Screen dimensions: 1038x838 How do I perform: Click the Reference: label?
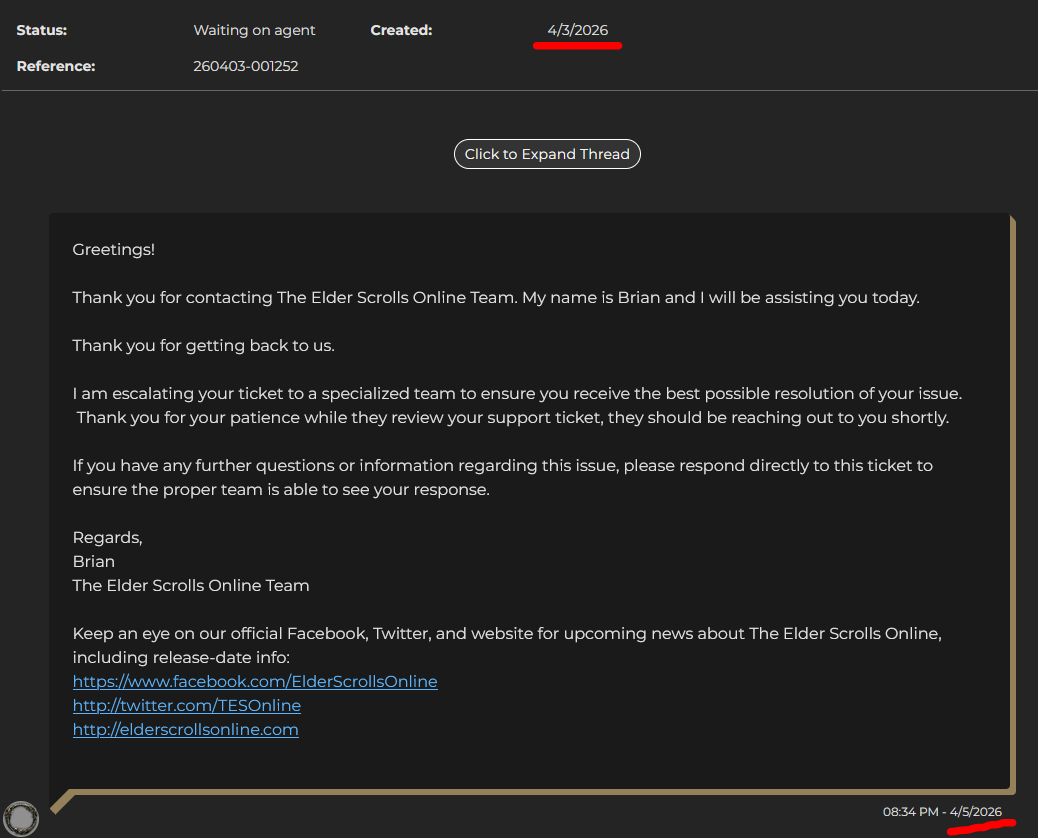(56, 66)
